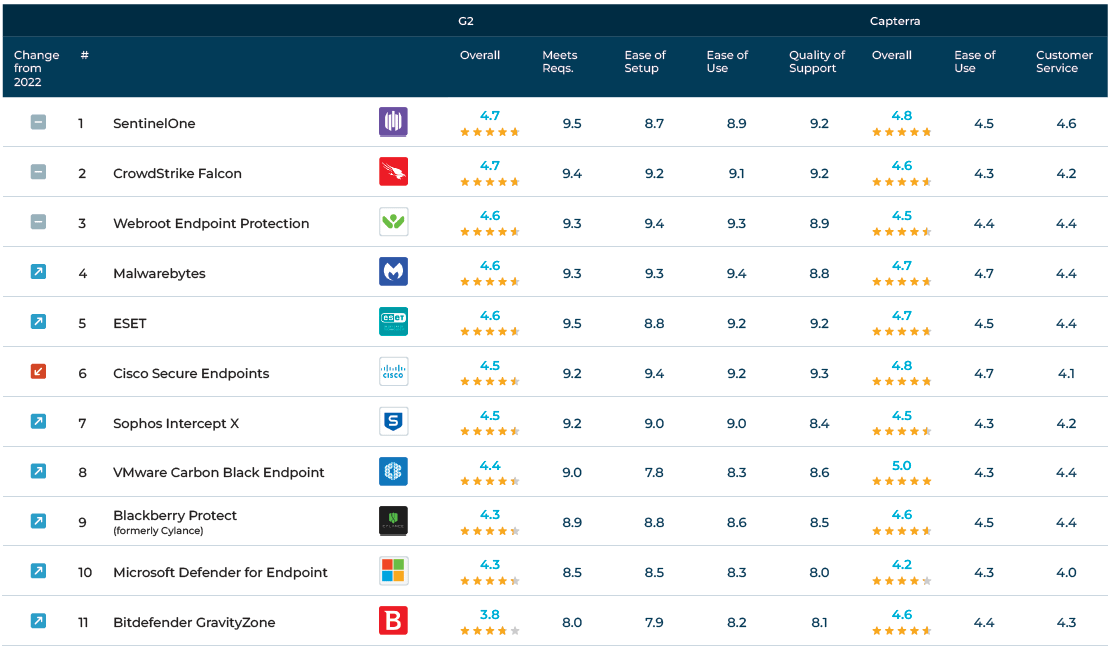Image resolution: width=1114 pixels, height=653 pixels.
Task: Click the Ease of Setup column header
Action: tap(644, 62)
